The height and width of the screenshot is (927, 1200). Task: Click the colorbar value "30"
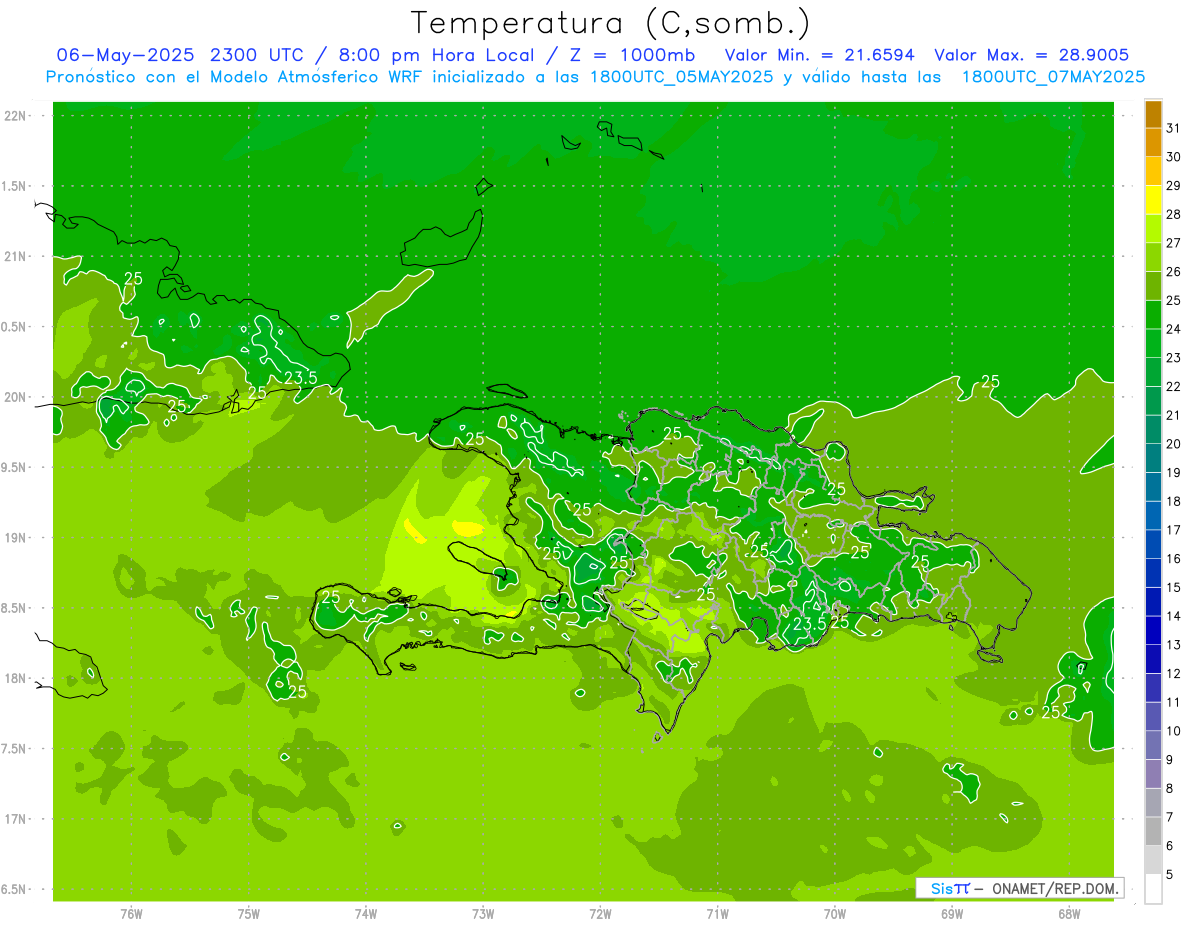pos(1173,157)
